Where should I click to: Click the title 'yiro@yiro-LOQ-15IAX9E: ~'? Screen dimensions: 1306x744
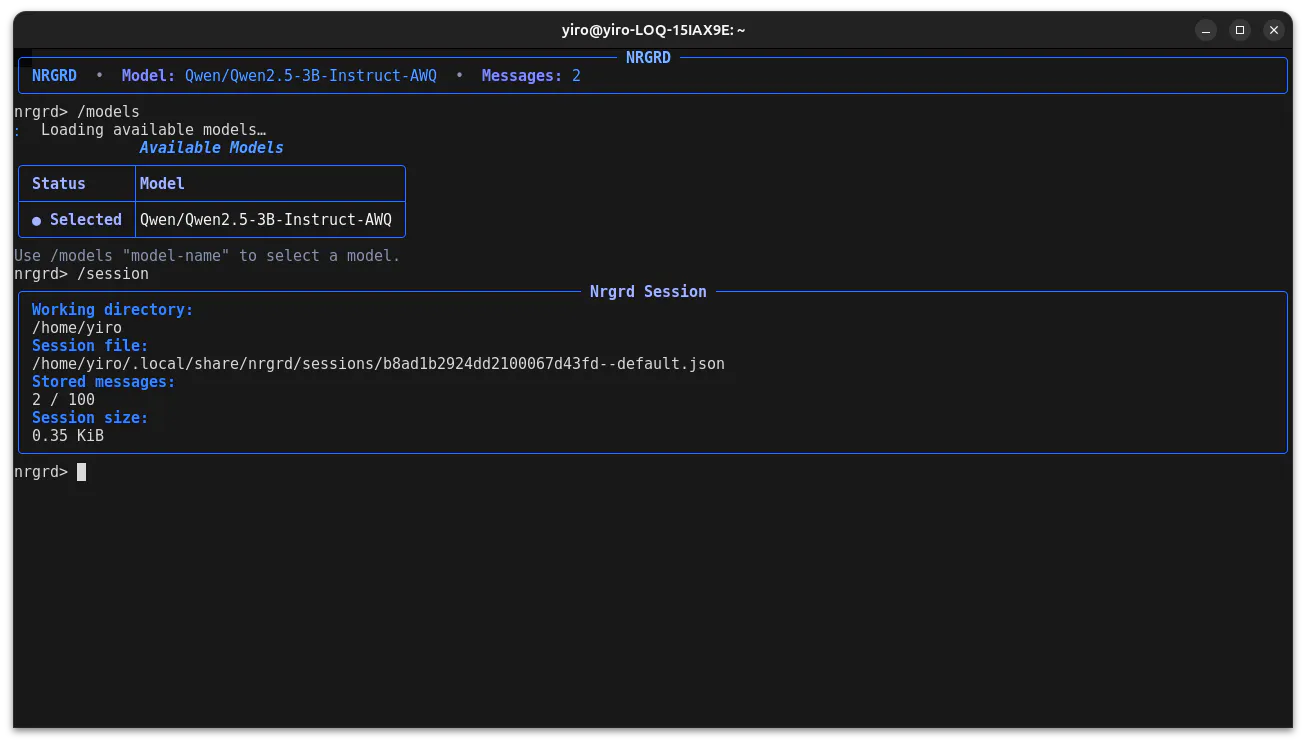[653, 30]
